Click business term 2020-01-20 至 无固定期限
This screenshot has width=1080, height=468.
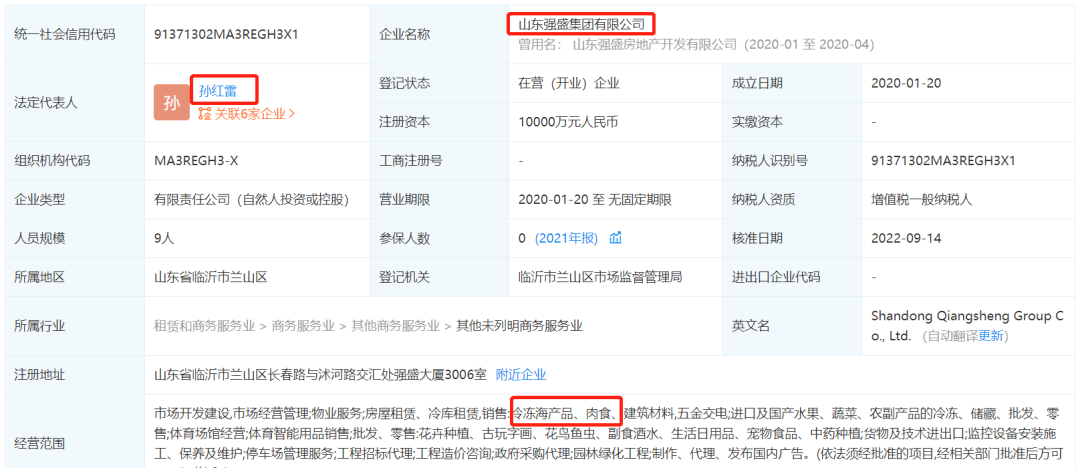[x=594, y=200]
